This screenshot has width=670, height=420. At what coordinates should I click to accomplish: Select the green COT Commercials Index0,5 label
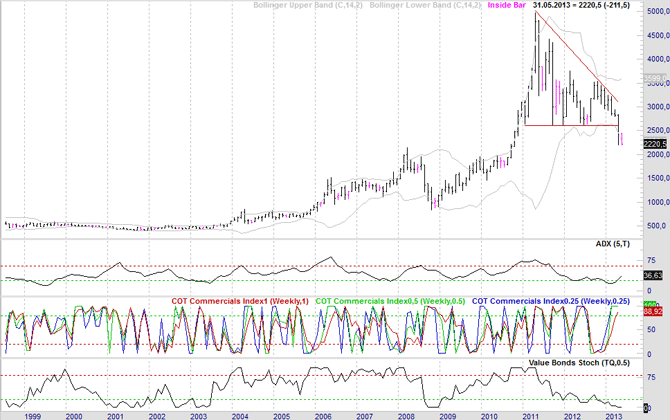(389, 301)
